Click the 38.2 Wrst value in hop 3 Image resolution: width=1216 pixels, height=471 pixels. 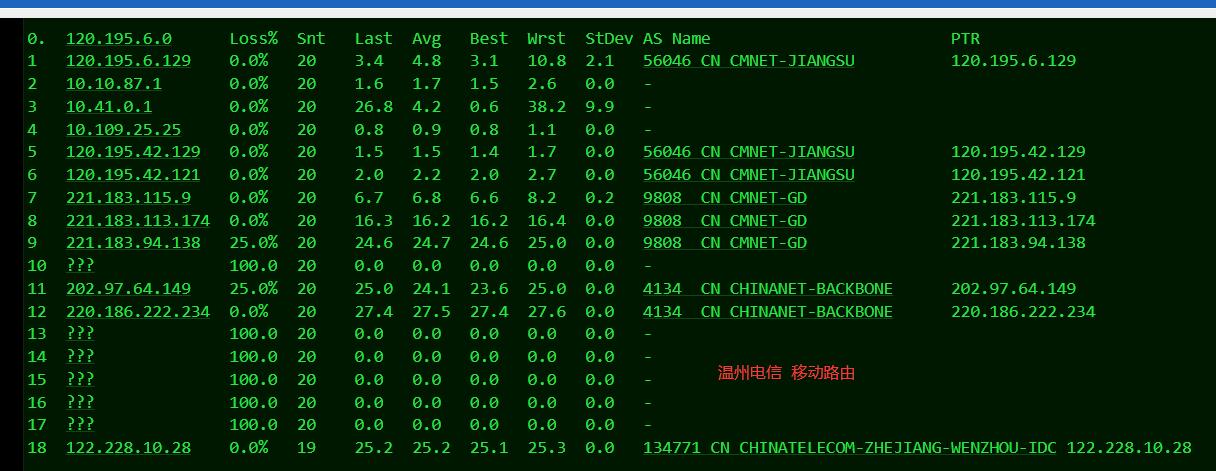[546, 106]
